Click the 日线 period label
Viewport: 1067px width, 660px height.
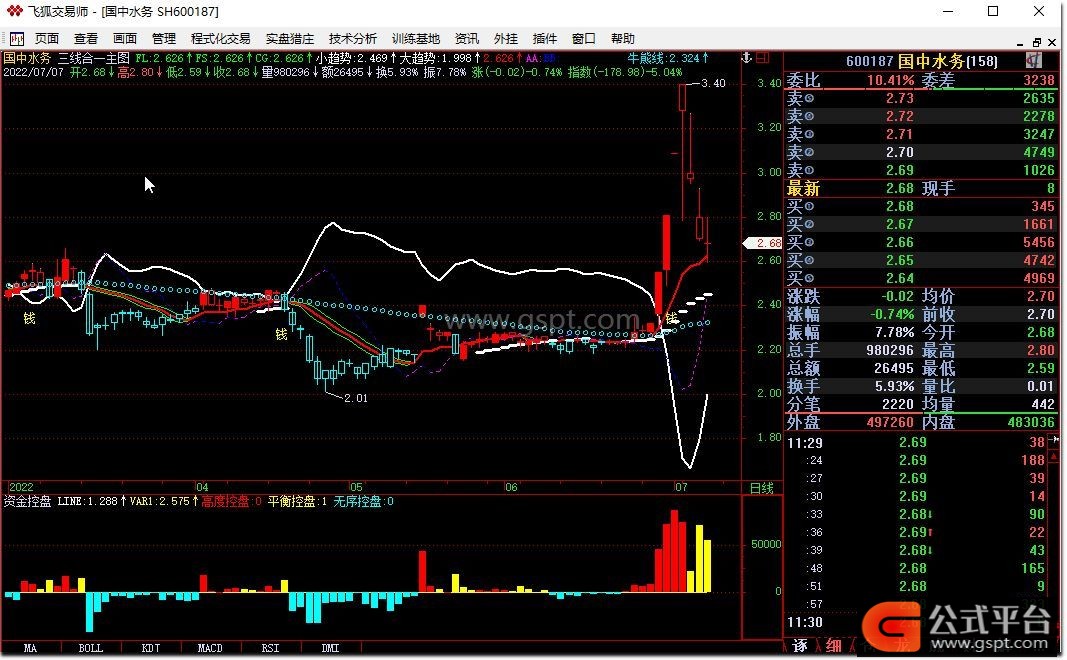pyautogui.click(x=761, y=488)
